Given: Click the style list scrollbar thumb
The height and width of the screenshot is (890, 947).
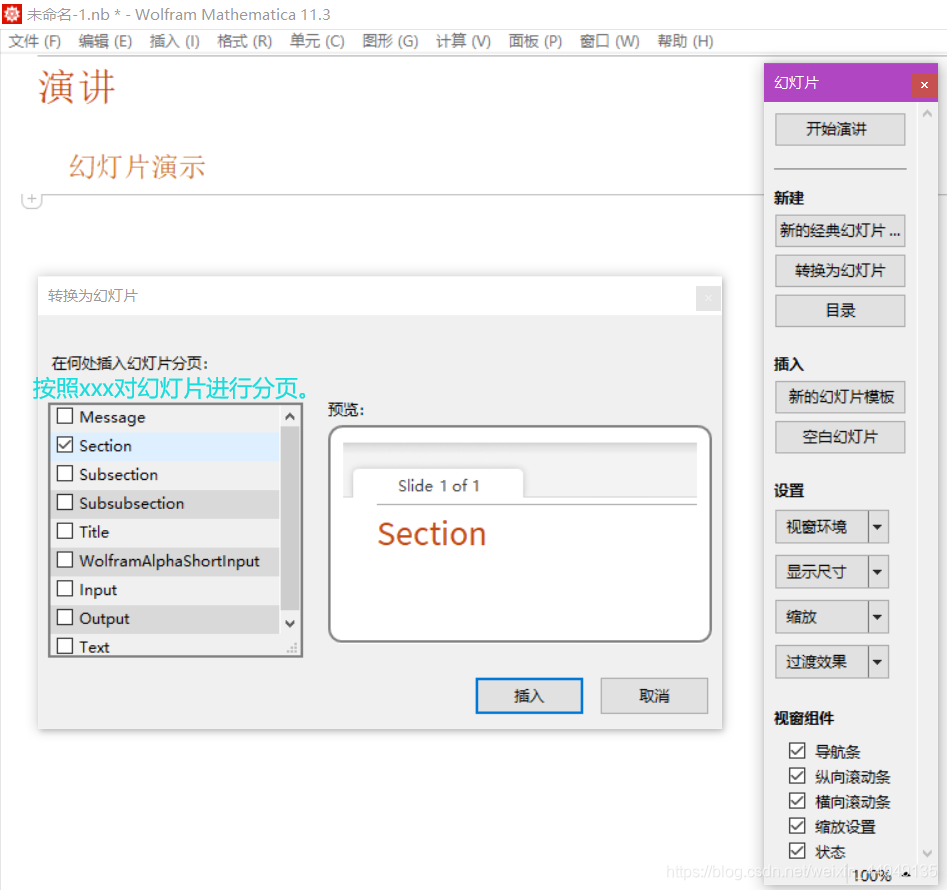Looking at the screenshot, I should pos(290,518).
